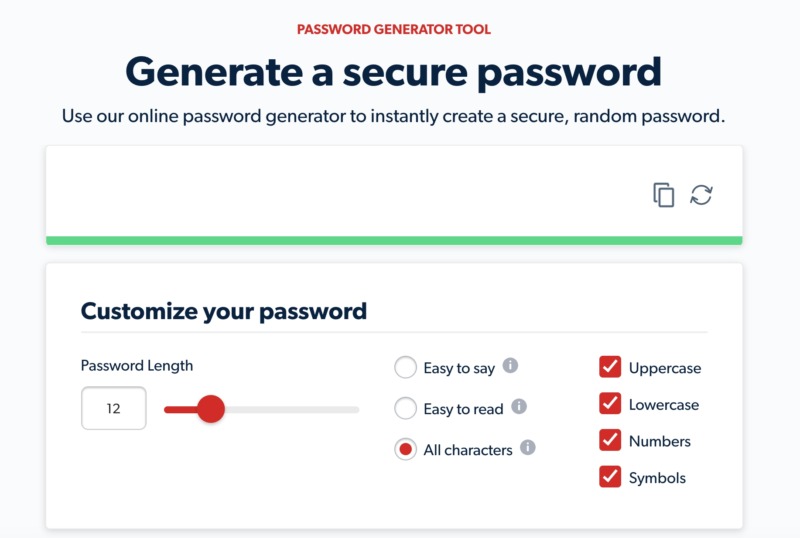Show info for All characters

pyautogui.click(x=528, y=448)
